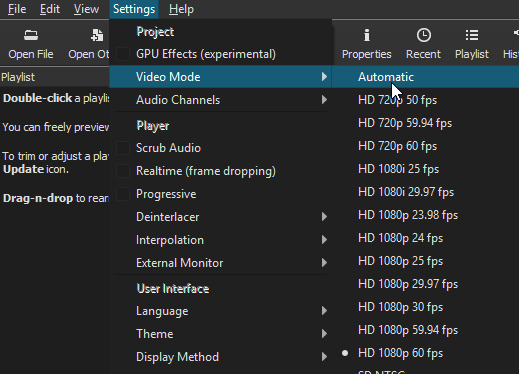This screenshot has width=519, height=374.
Task: Open the File menu
Action: 17,9
